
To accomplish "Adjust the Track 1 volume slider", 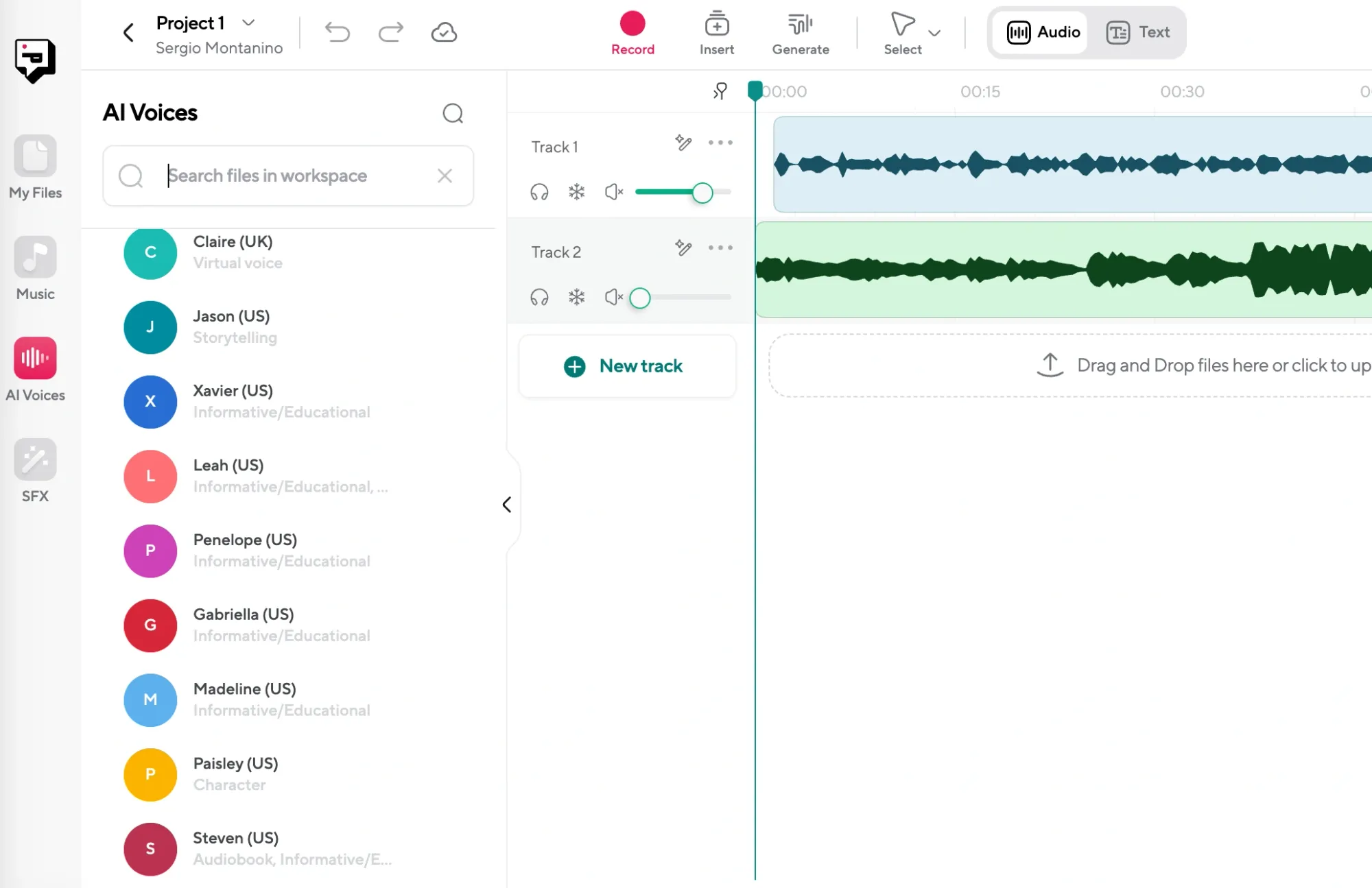I will point(702,193).
